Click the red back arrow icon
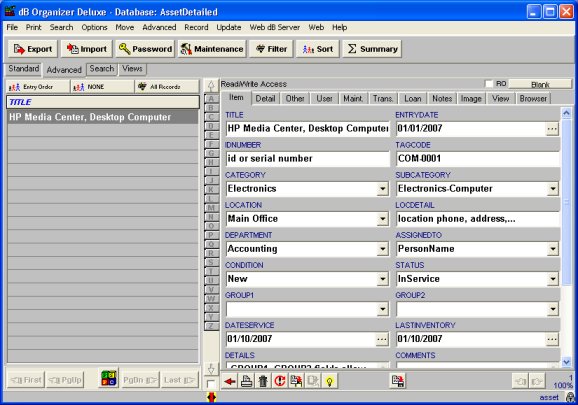The height and width of the screenshot is (405, 578). pyautogui.click(x=230, y=381)
